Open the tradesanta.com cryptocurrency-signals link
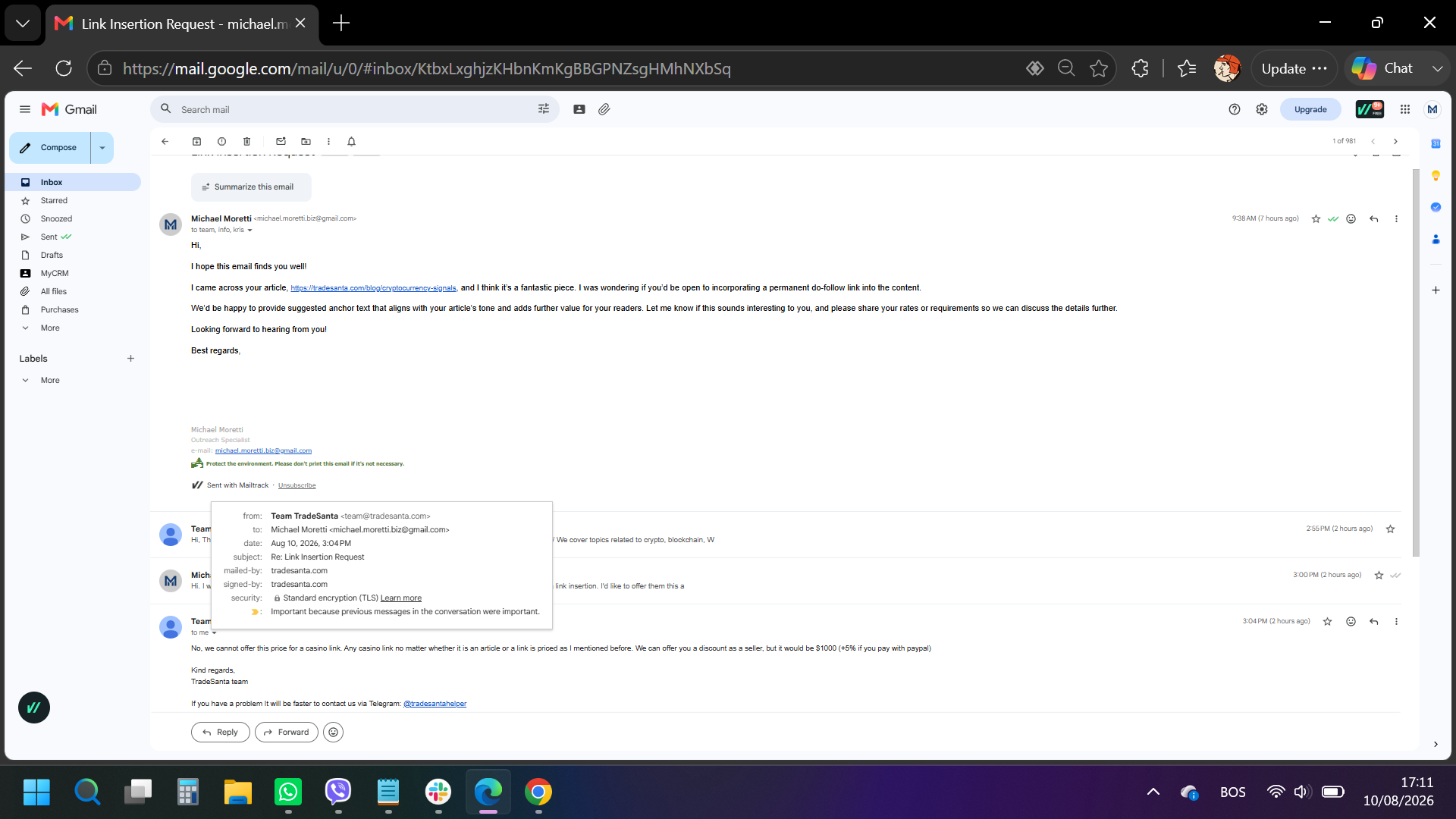The height and width of the screenshot is (819, 1456). [373, 288]
